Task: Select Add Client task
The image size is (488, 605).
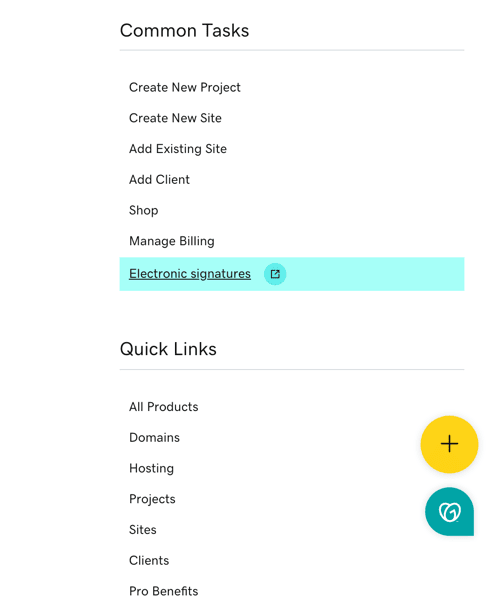Action: (159, 179)
